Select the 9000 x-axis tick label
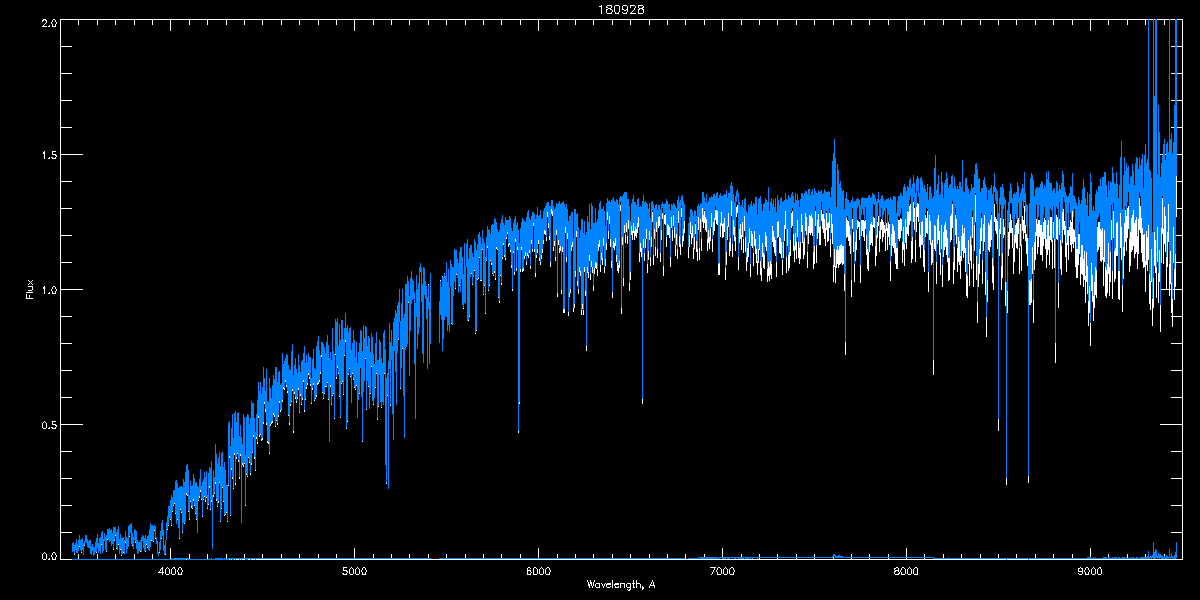1200x600 pixels. [x=1090, y=571]
